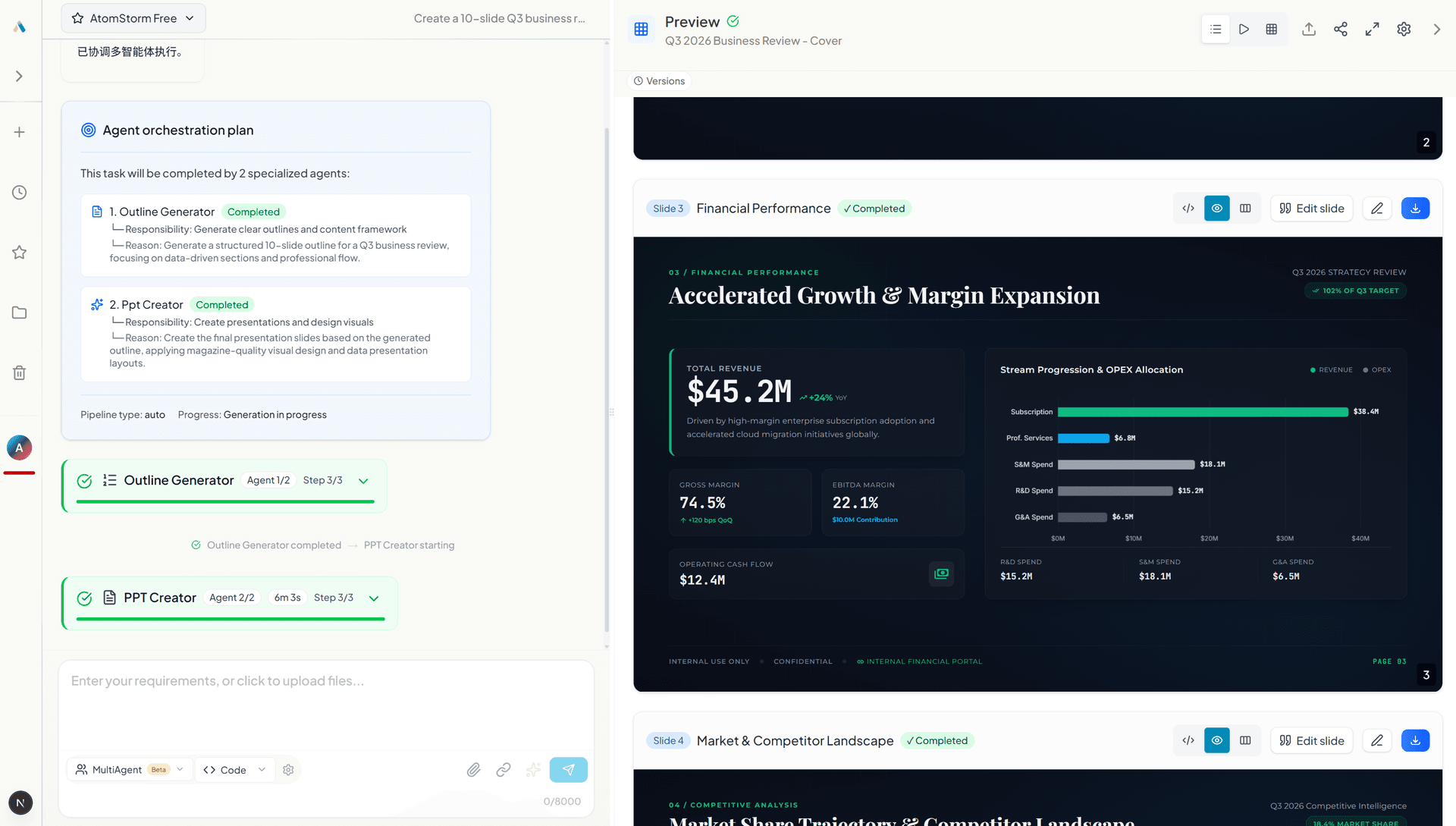Click Outline Generator progress bar
This screenshot has width=1456, height=826.
[225, 501]
